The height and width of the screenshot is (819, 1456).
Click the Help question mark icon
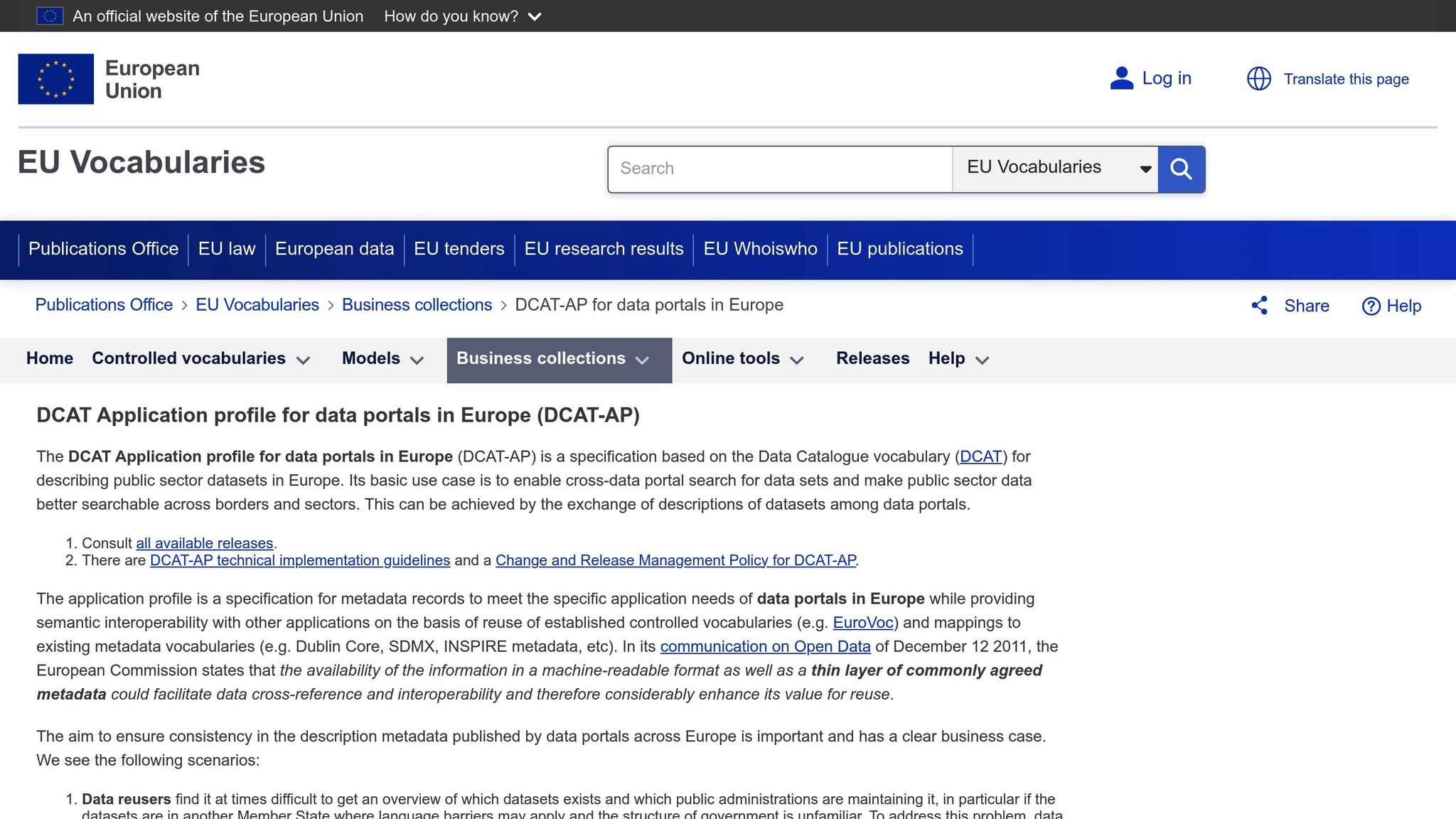tap(1371, 306)
